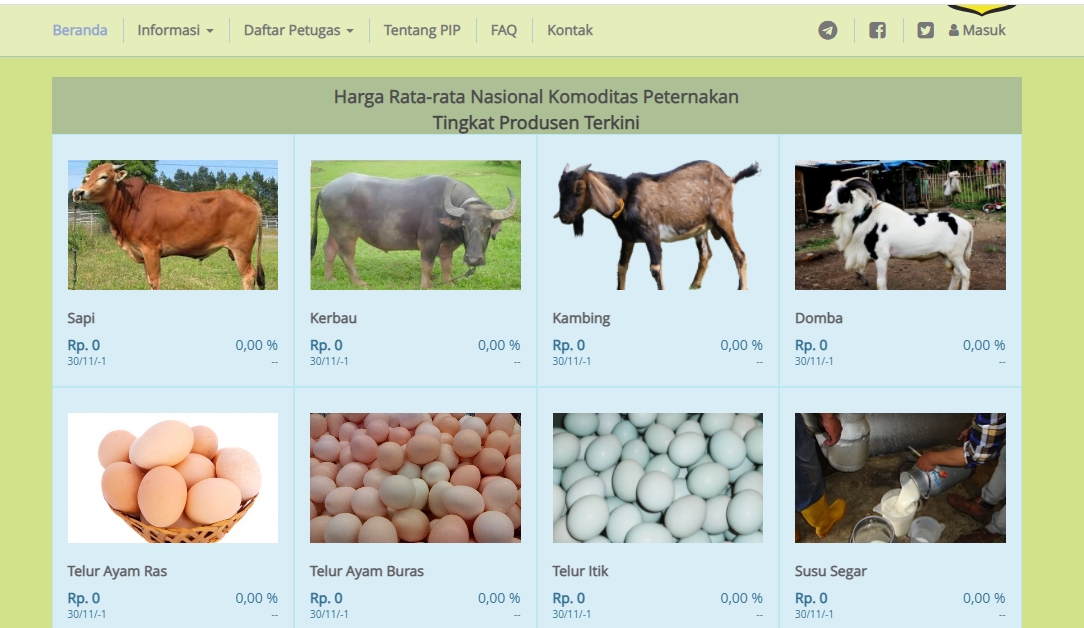Click the Susu Segar commodity label
The image size is (1084, 628).
[x=830, y=571]
